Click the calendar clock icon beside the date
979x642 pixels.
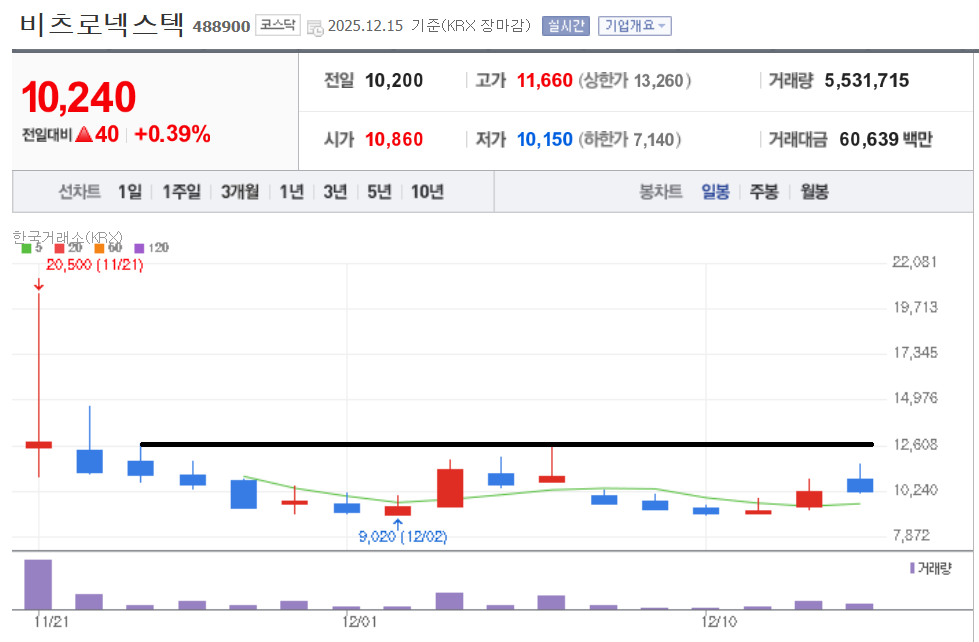(315, 27)
